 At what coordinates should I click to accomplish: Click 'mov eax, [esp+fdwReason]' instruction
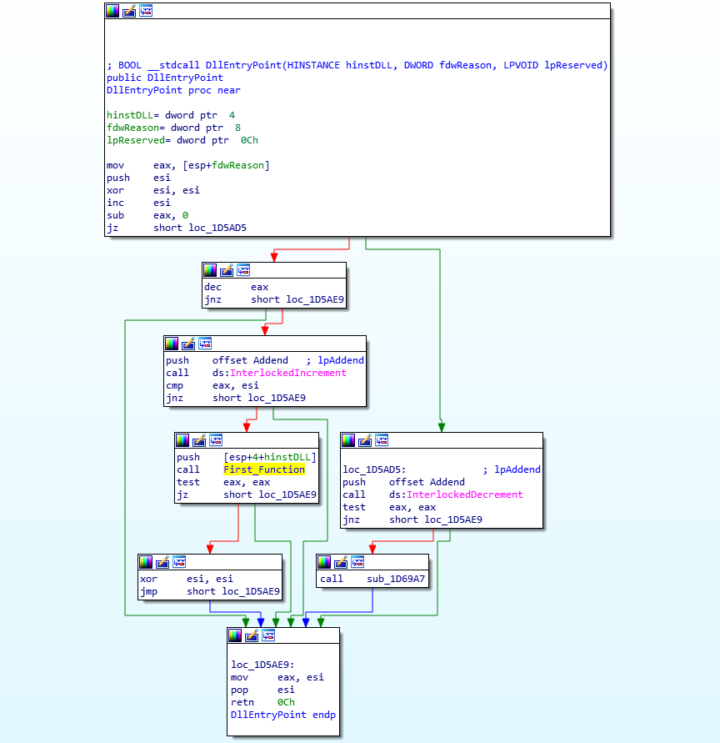(x=188, y=165)
